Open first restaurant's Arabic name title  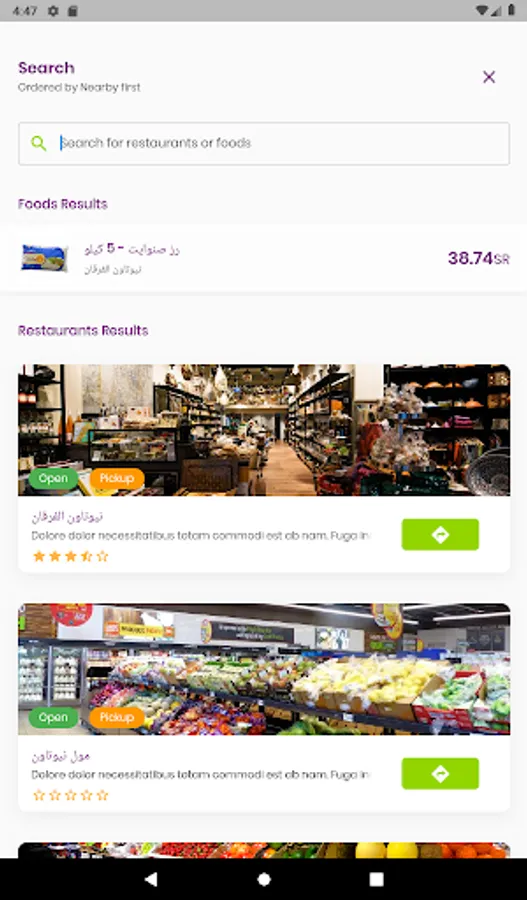point(67,517)
